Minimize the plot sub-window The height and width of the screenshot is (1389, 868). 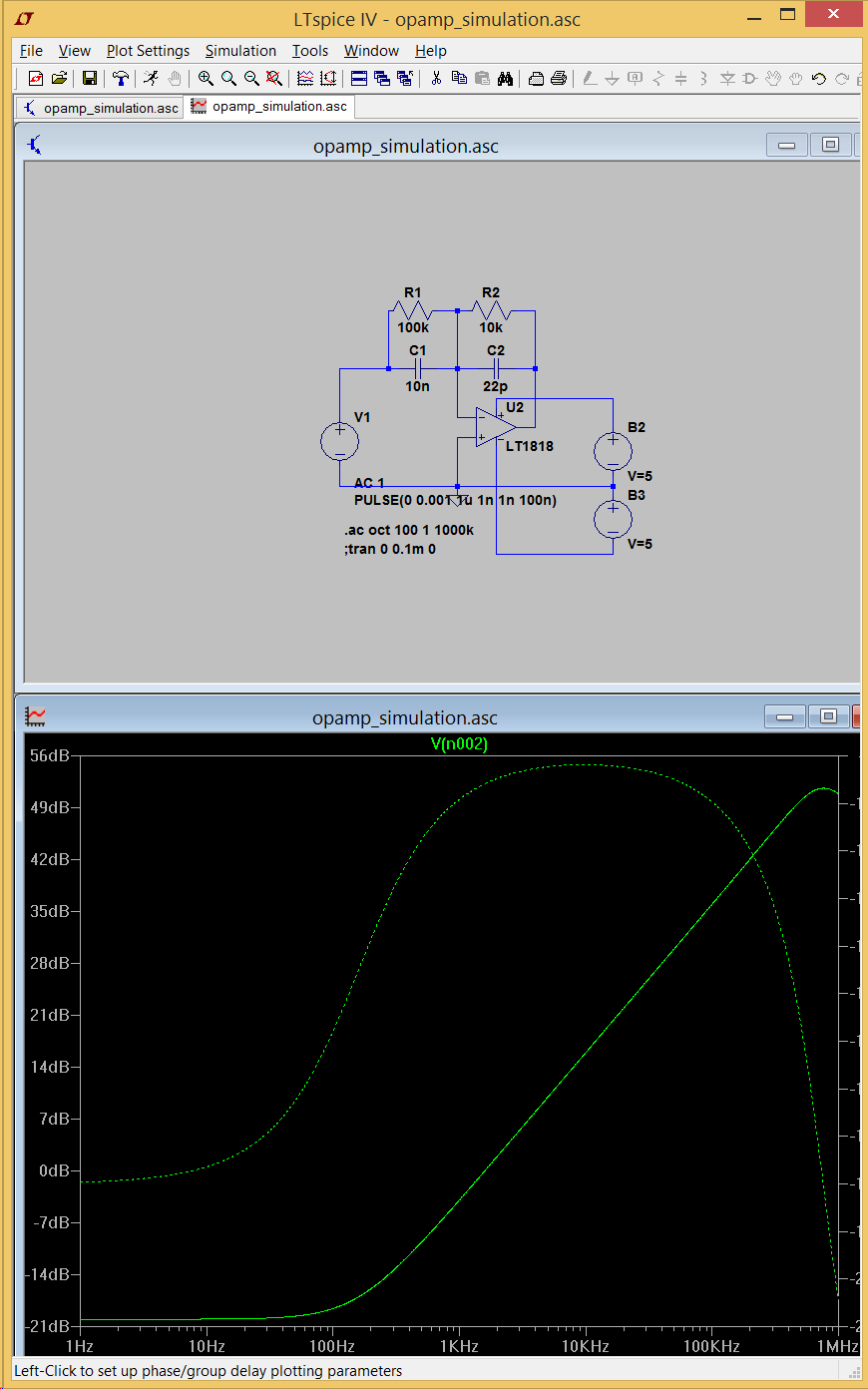coord(784,716)
